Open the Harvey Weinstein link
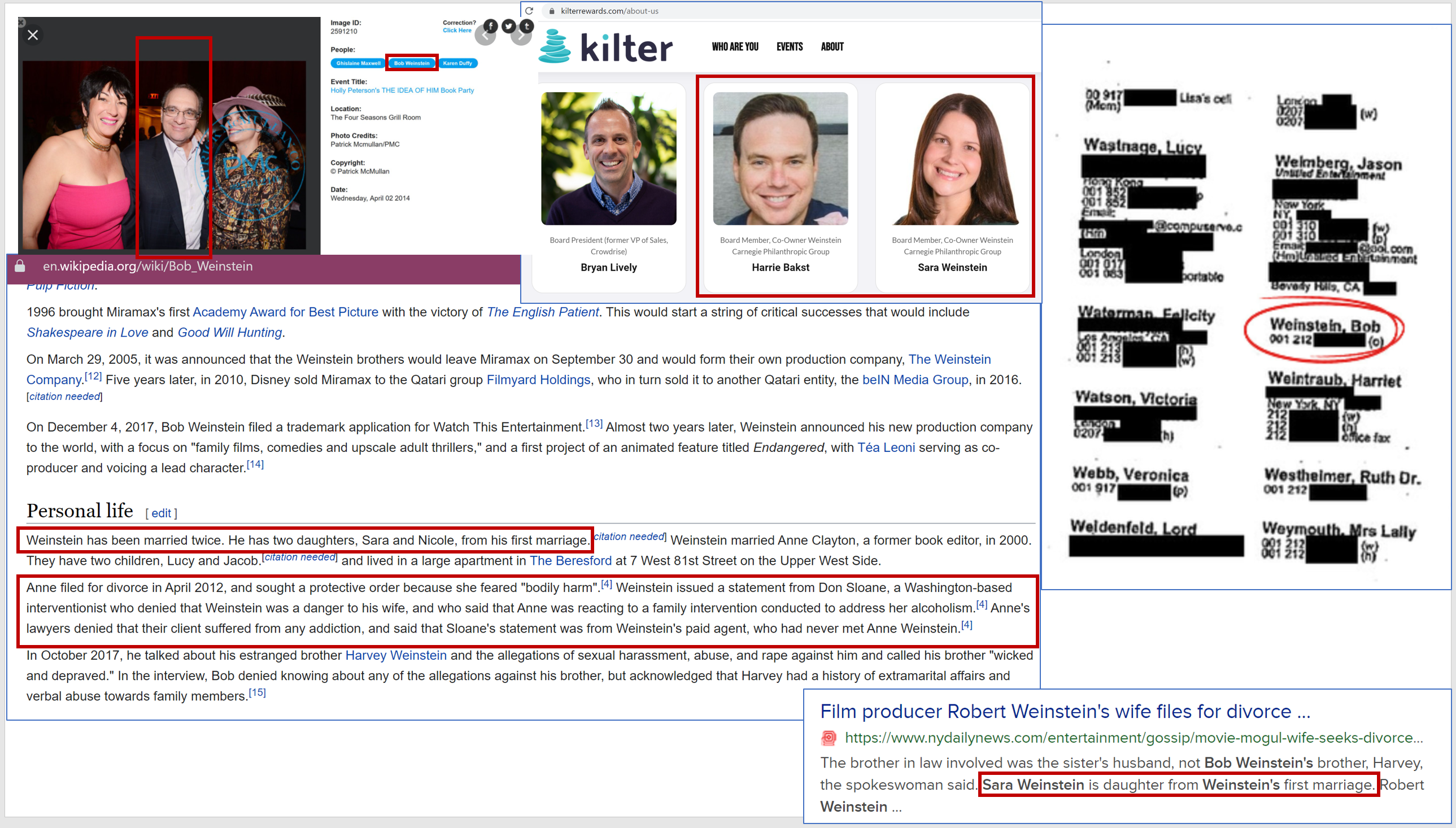The width and height of the screenshot is (1456, 828). (396, 656)
